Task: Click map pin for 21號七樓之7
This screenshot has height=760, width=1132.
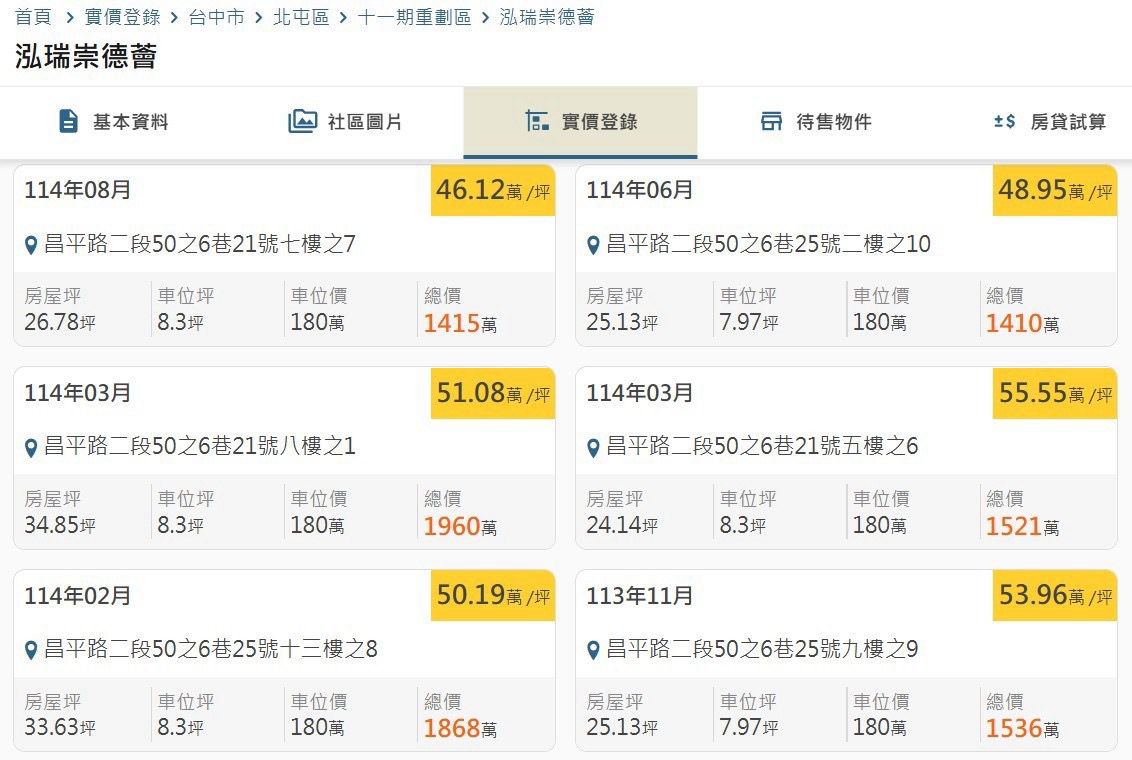Action: click(31, 245)
